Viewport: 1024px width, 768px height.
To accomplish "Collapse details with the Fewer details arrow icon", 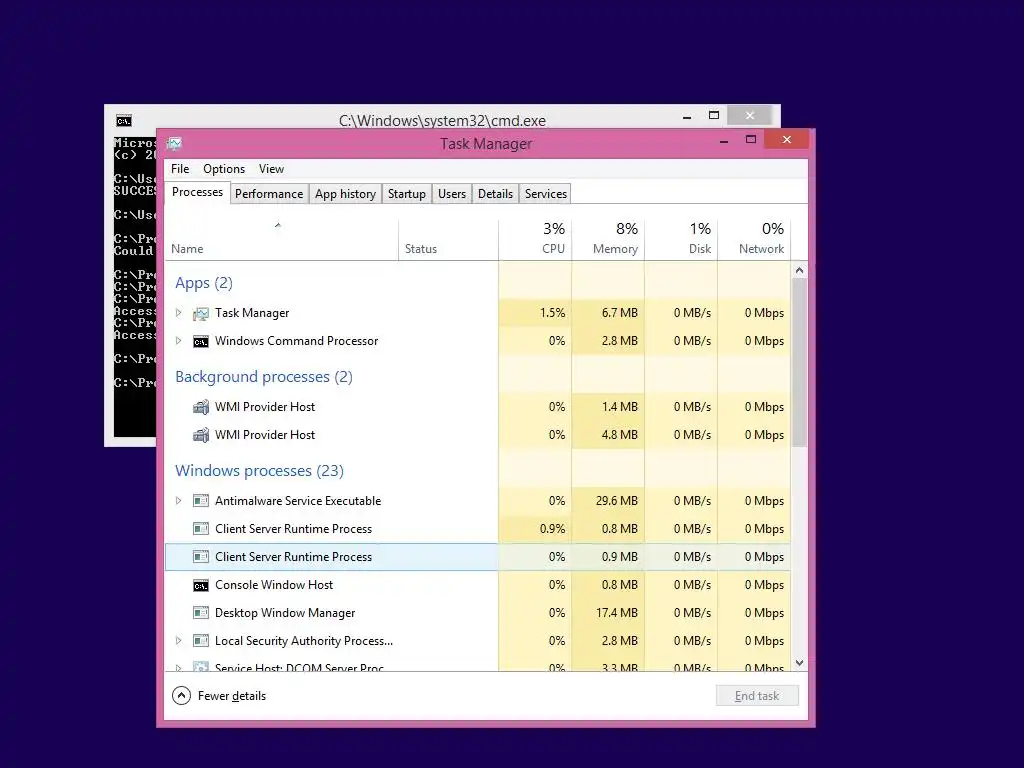I will click(181, 696).
